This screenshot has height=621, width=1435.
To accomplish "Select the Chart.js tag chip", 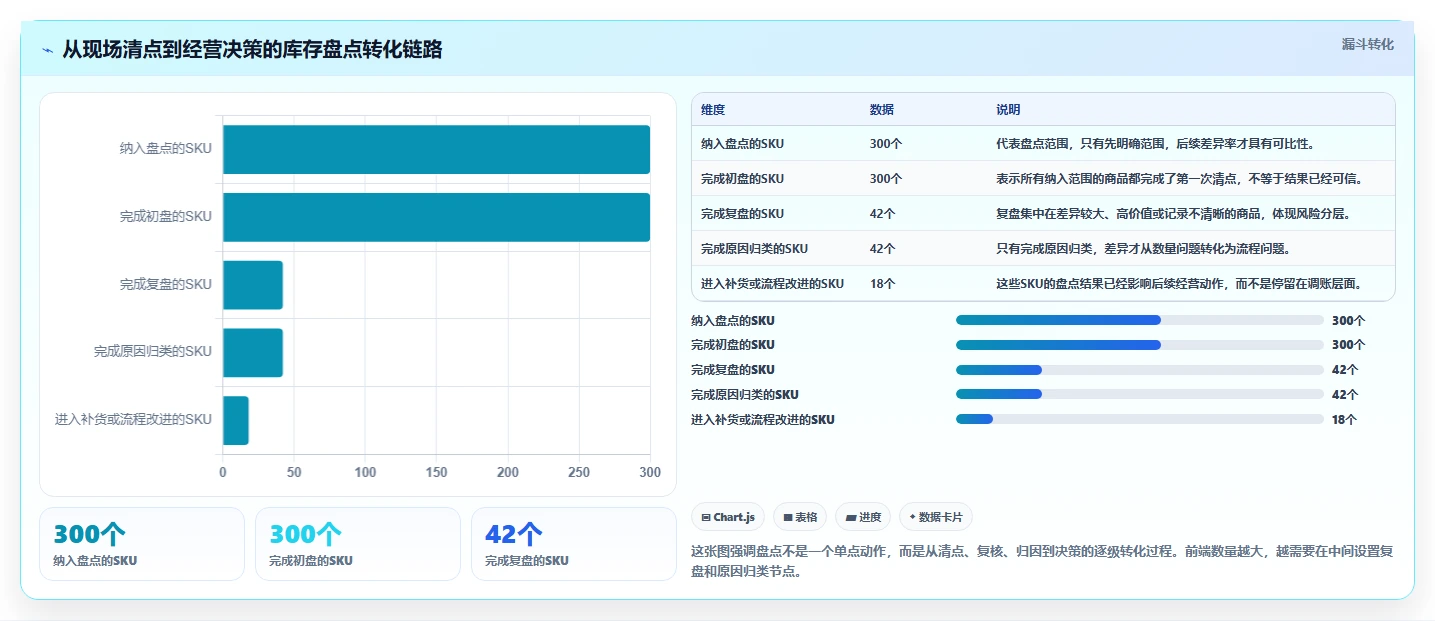I will coord(728,517).
